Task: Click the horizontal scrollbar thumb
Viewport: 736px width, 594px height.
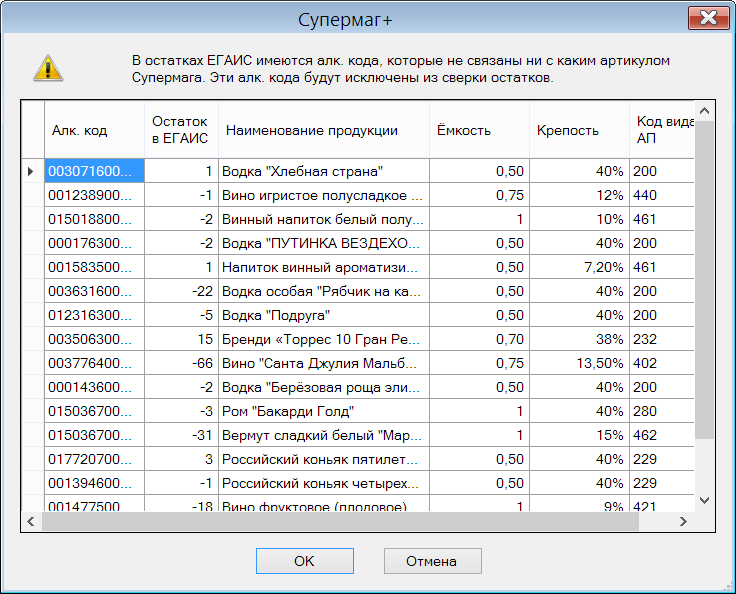Action: coord(340,521)
